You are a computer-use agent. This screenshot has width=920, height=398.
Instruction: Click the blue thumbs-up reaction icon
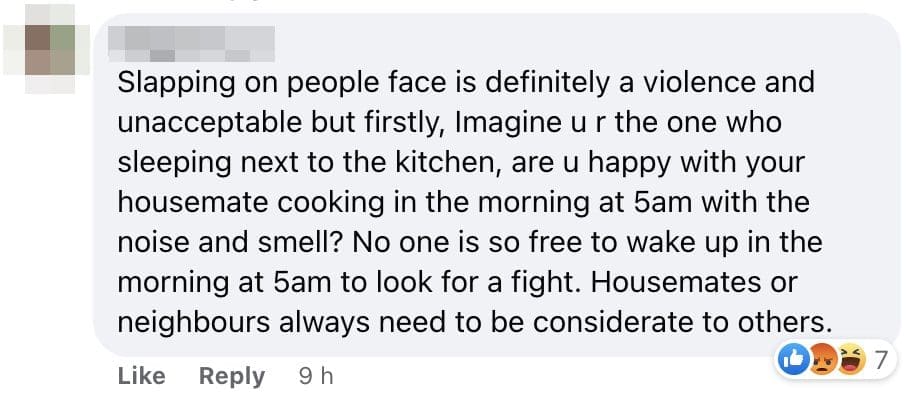click(790, 360)
